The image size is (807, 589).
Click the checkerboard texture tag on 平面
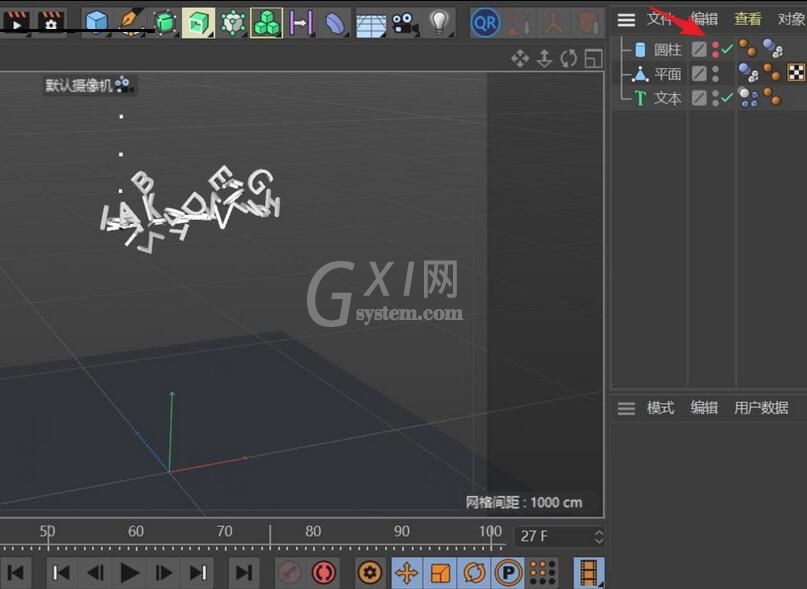coord(796,73)
